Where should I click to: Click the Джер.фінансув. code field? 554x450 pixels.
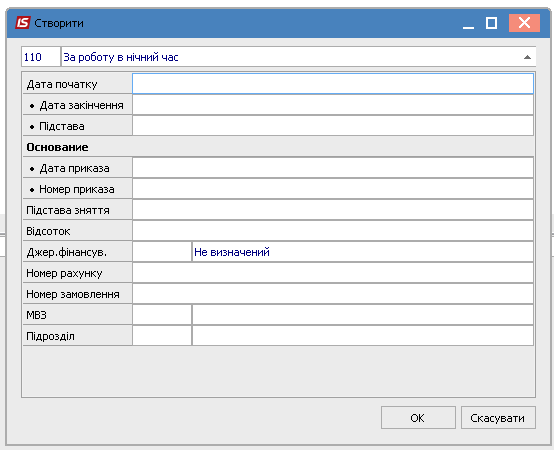(x=162, y=252)
